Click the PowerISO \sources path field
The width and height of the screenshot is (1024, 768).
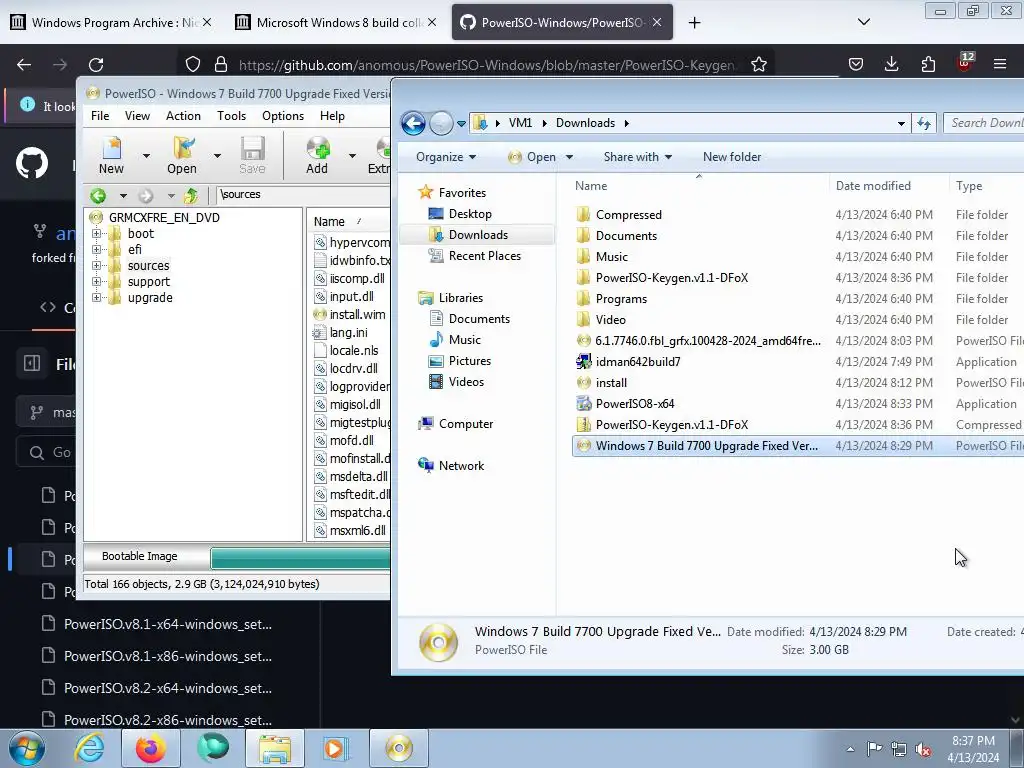point(304,194)
